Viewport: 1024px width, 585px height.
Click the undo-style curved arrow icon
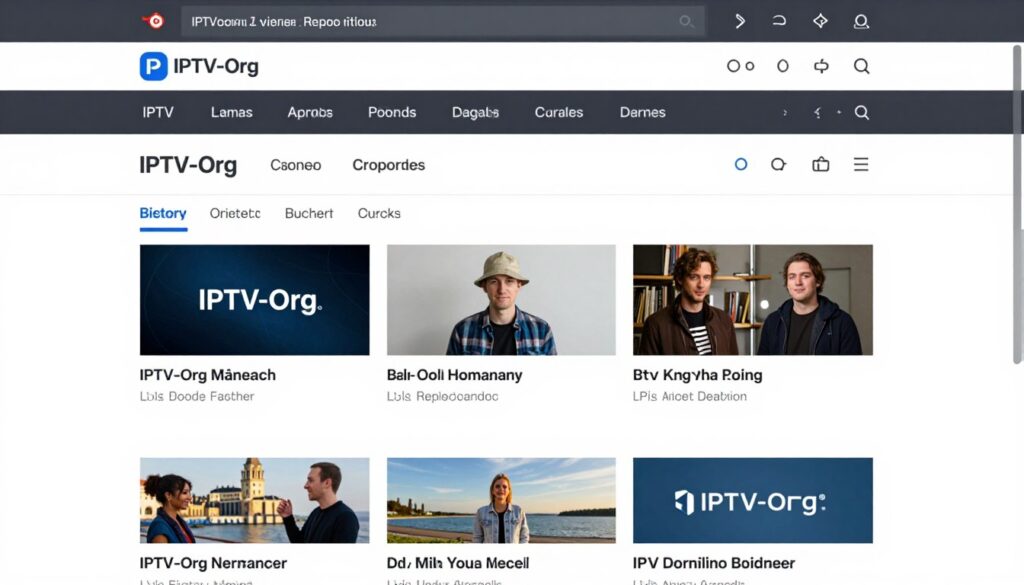(x=779, y=21)
